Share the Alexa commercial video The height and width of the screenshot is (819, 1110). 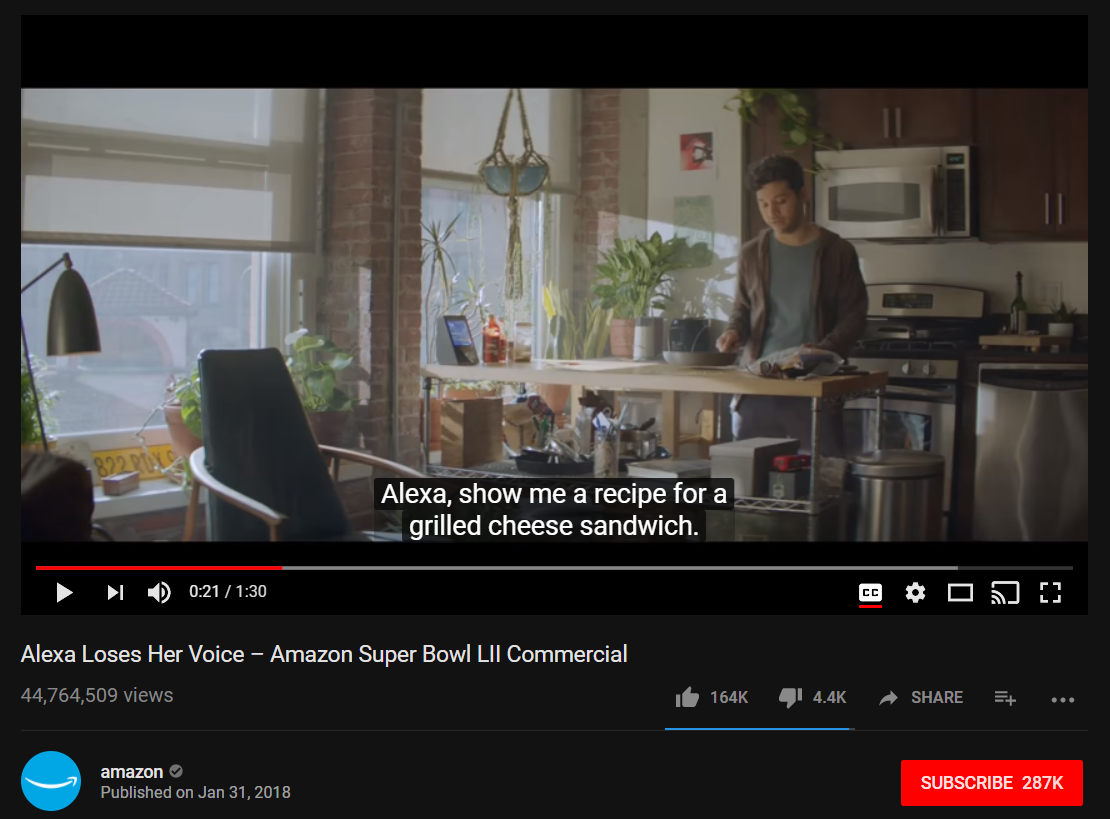coord(921,698)
